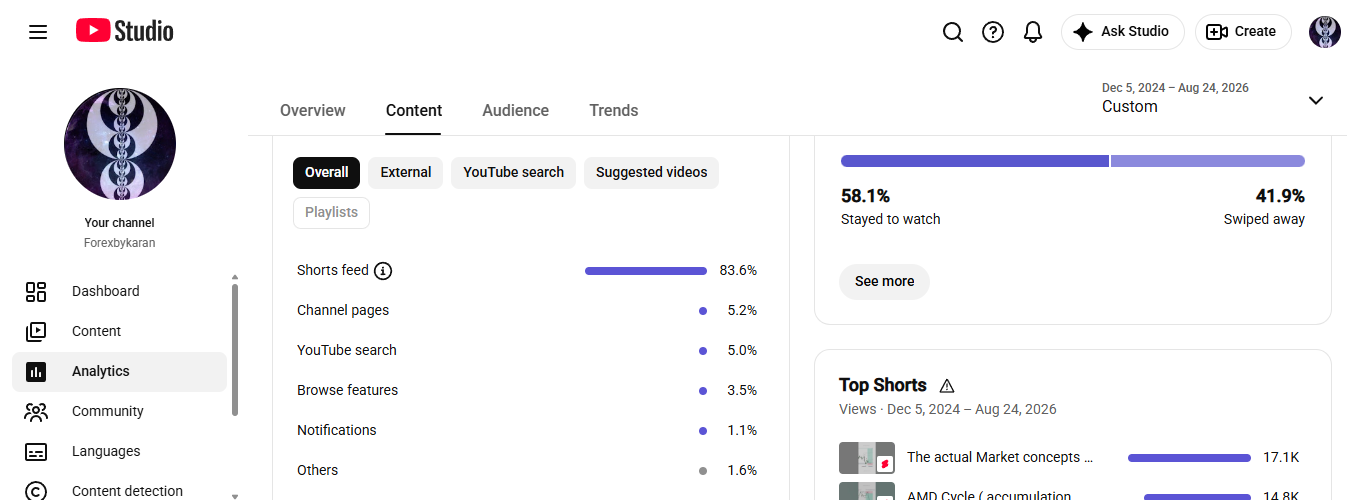Screen dimensions: 1347x500
Task: Select the External traffic filter chip
Action: (x=406, y=172)
